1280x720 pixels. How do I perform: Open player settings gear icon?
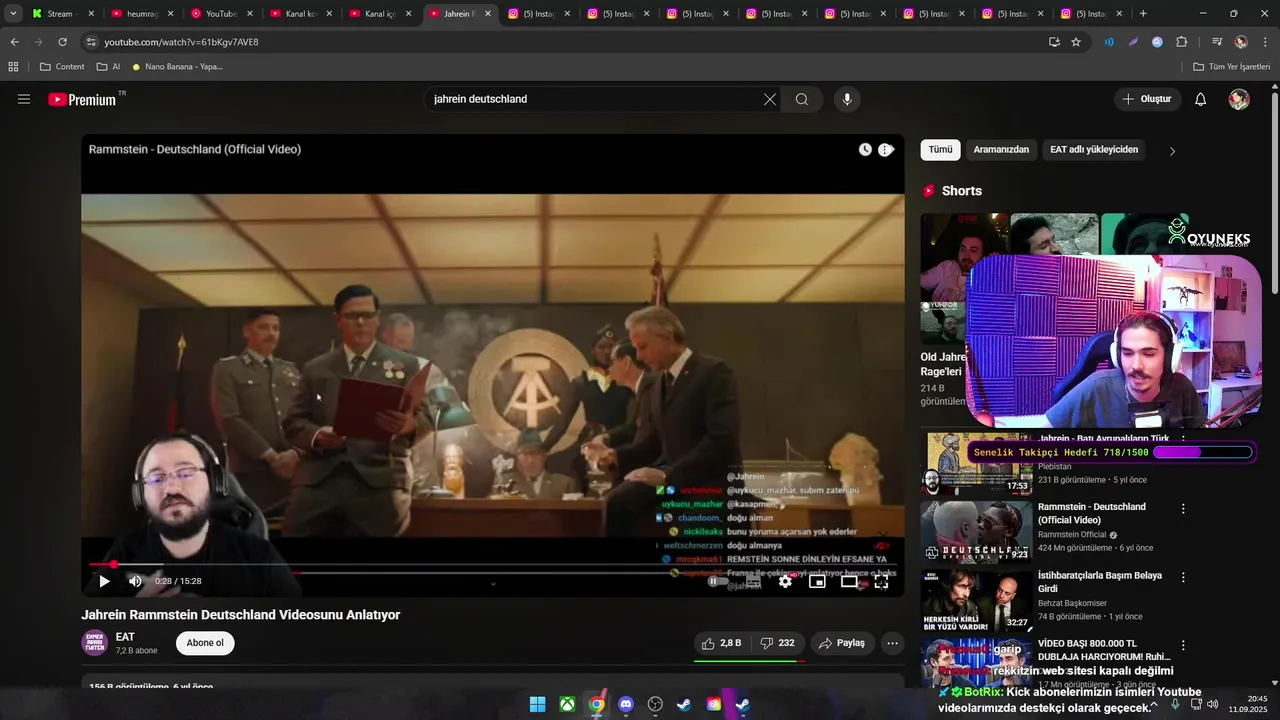(785, 581)
